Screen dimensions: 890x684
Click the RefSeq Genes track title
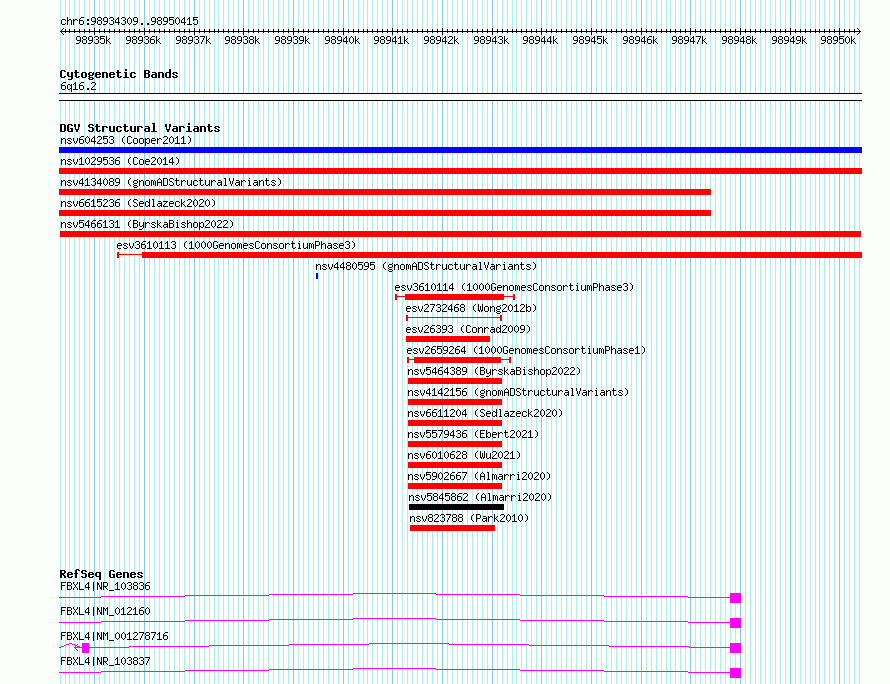pyautogui.click(x=102, y=574)
